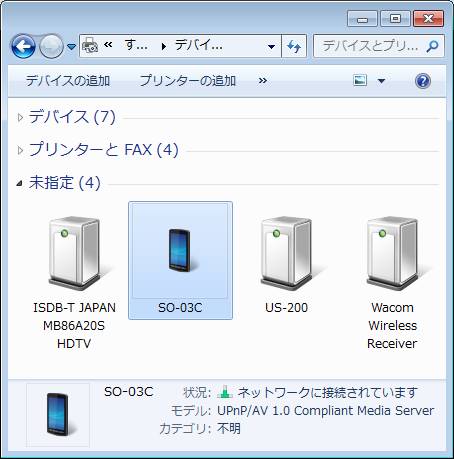Image resolution: width=454 pixels, height=459 pixels.
Task: Click UPnP/AV 1.0 Compliant Media Server text
Action: [x=325, y=411]
